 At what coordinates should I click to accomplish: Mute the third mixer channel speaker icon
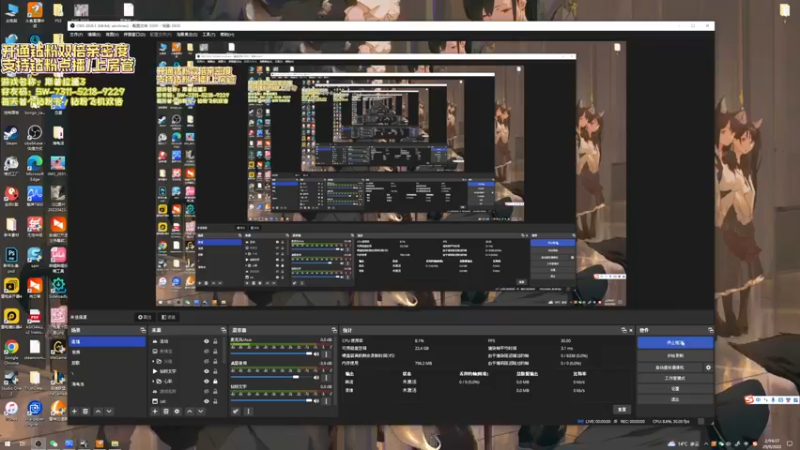coord(316,401)
